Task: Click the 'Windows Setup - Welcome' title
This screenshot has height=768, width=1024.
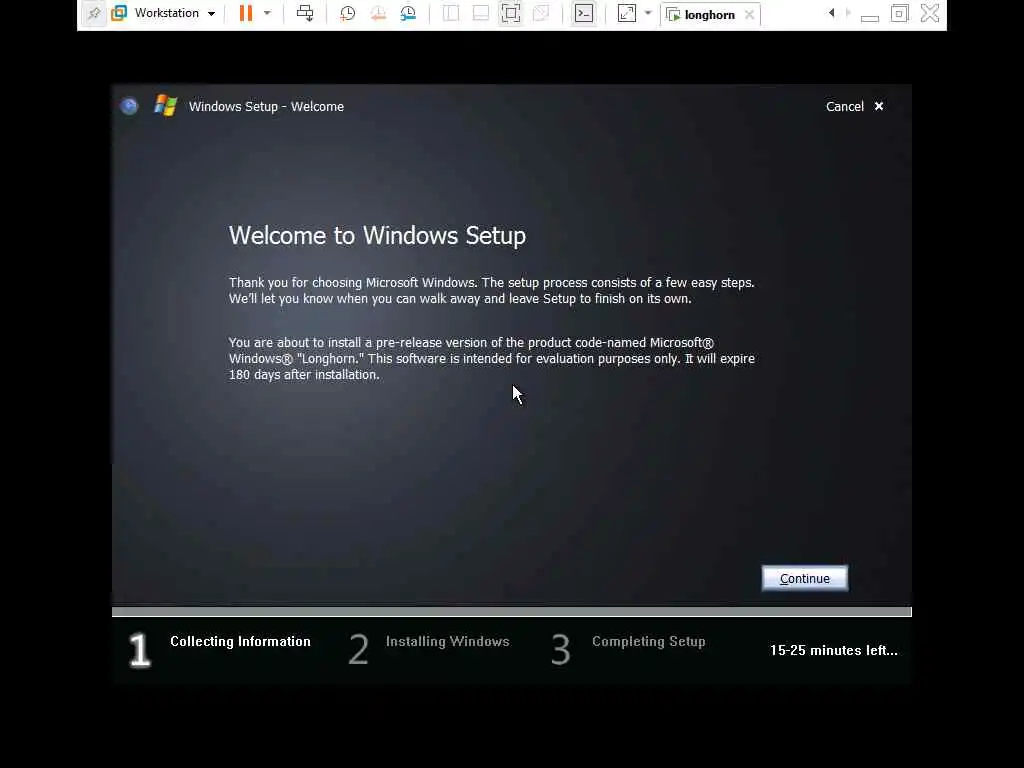Action: [x=266, y=106]
